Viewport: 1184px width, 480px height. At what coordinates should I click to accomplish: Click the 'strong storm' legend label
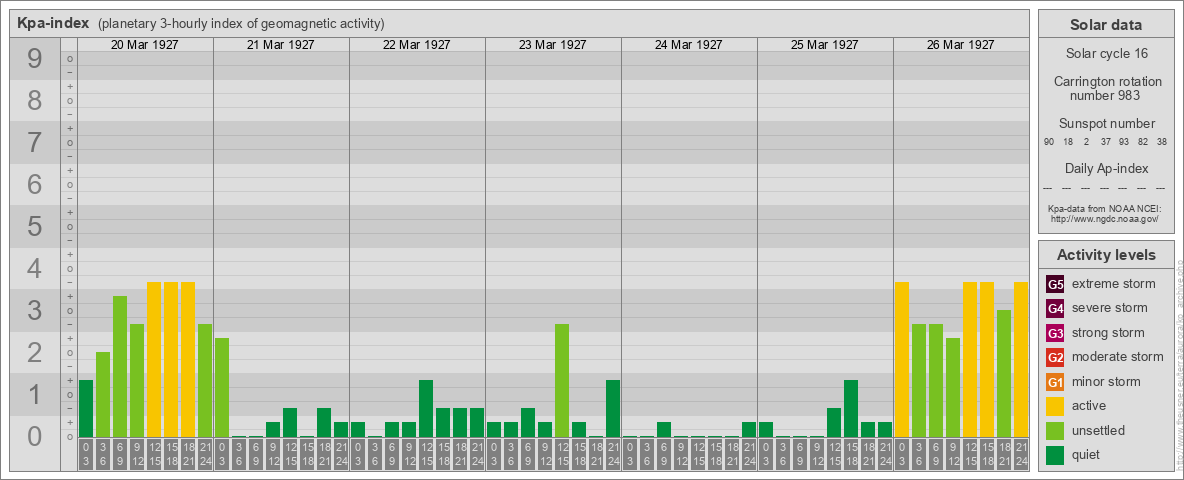1108,333
